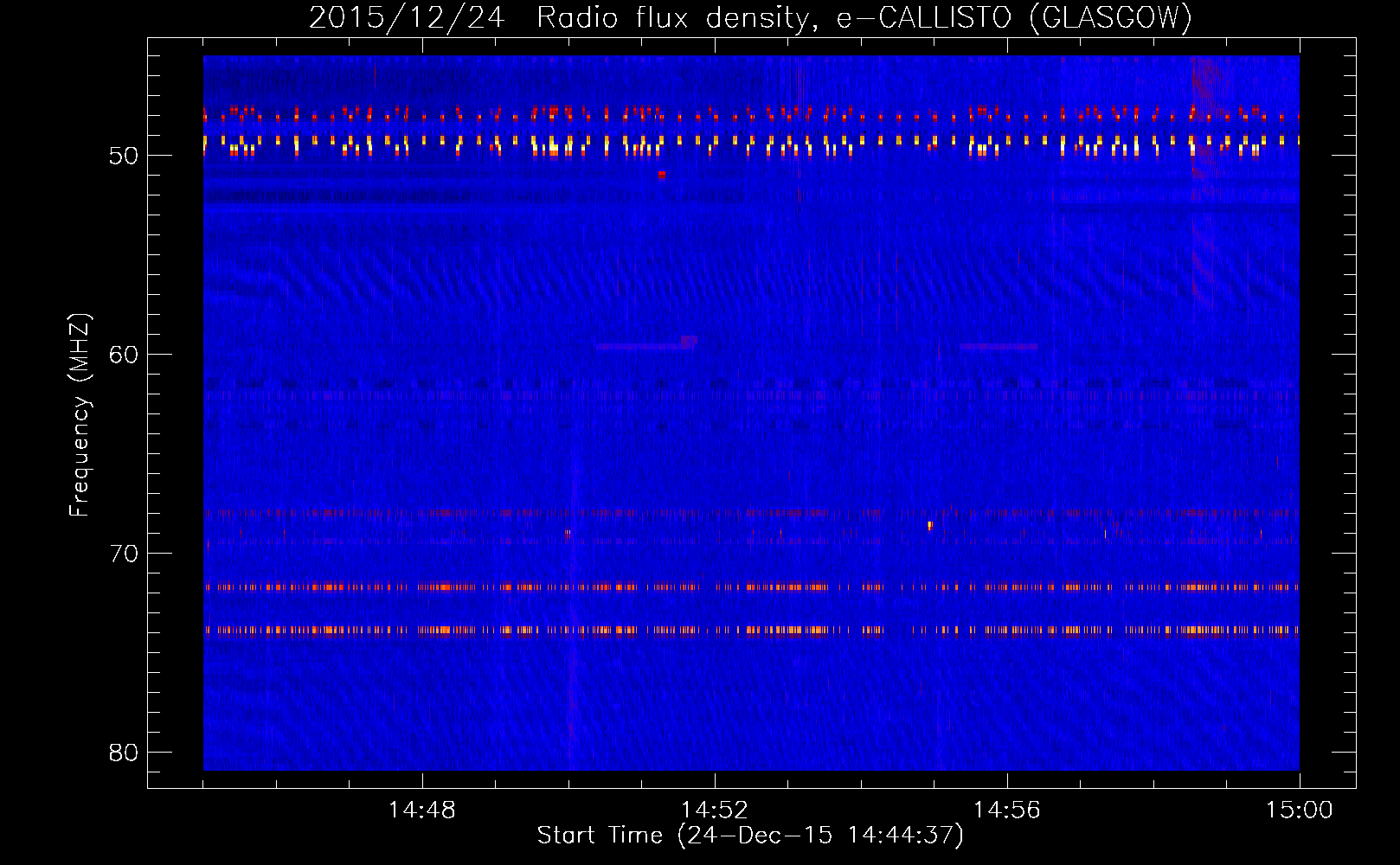This screenshot has height=865, width=1400.
Task: Click the '14:48' time tick label
Action: [422, 811]
